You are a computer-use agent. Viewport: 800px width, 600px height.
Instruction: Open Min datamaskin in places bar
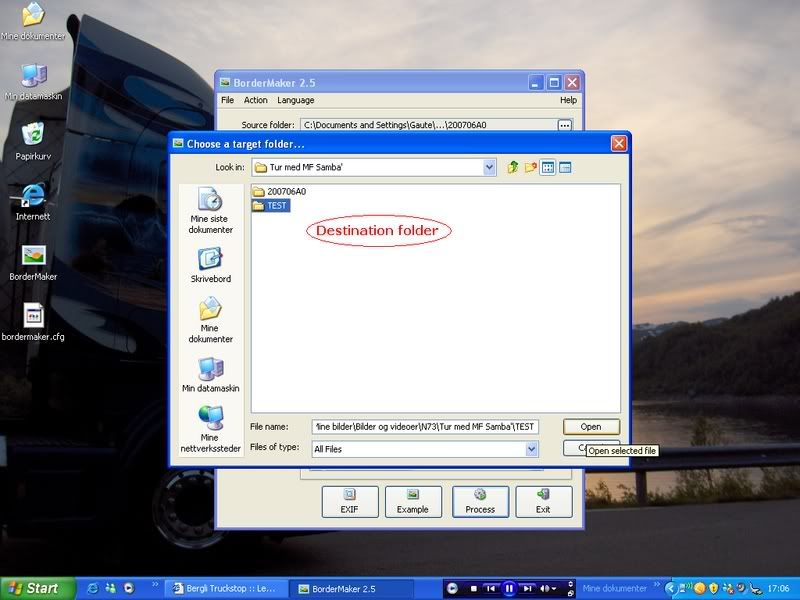coord(211,375)
